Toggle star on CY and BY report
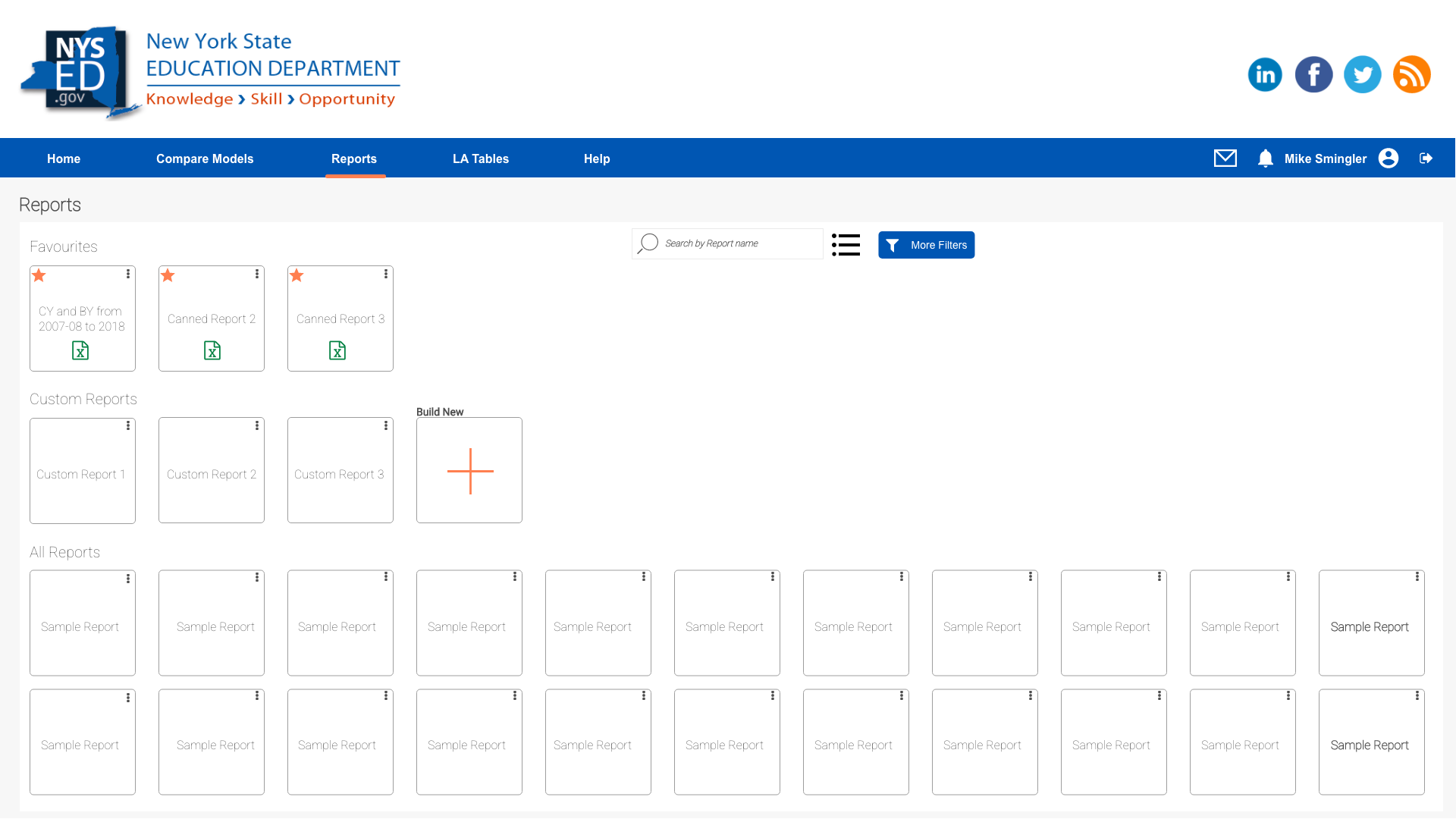 pyautogui.click(x=39, y=275)
